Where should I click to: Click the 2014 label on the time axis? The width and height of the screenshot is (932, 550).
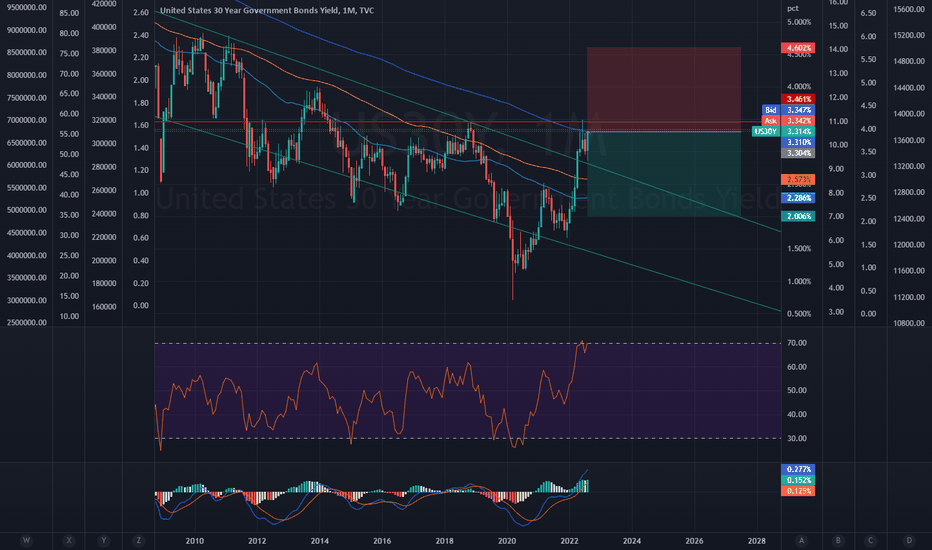point(319,540)
